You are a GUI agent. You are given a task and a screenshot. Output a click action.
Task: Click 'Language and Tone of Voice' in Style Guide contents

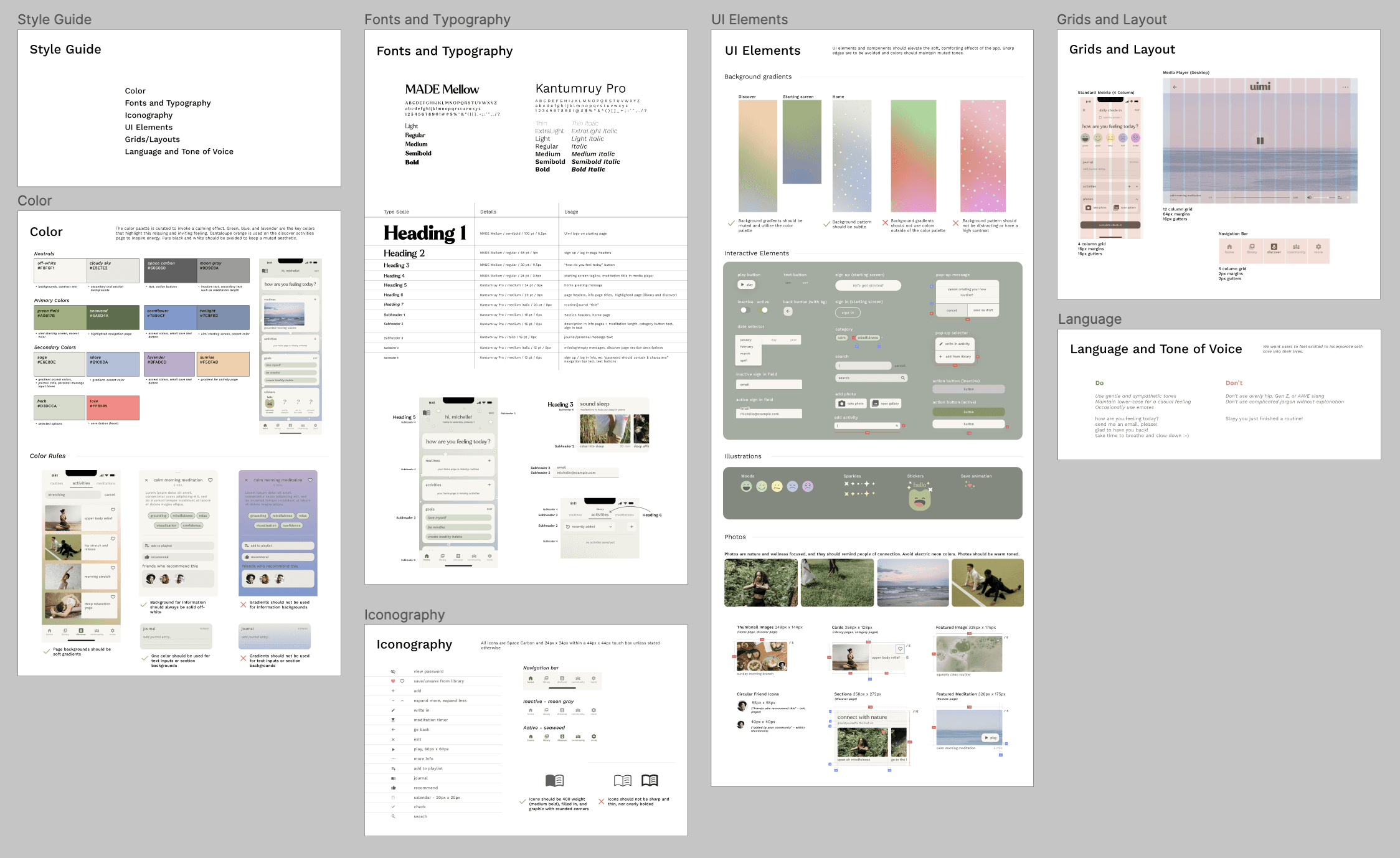(179, 151)
